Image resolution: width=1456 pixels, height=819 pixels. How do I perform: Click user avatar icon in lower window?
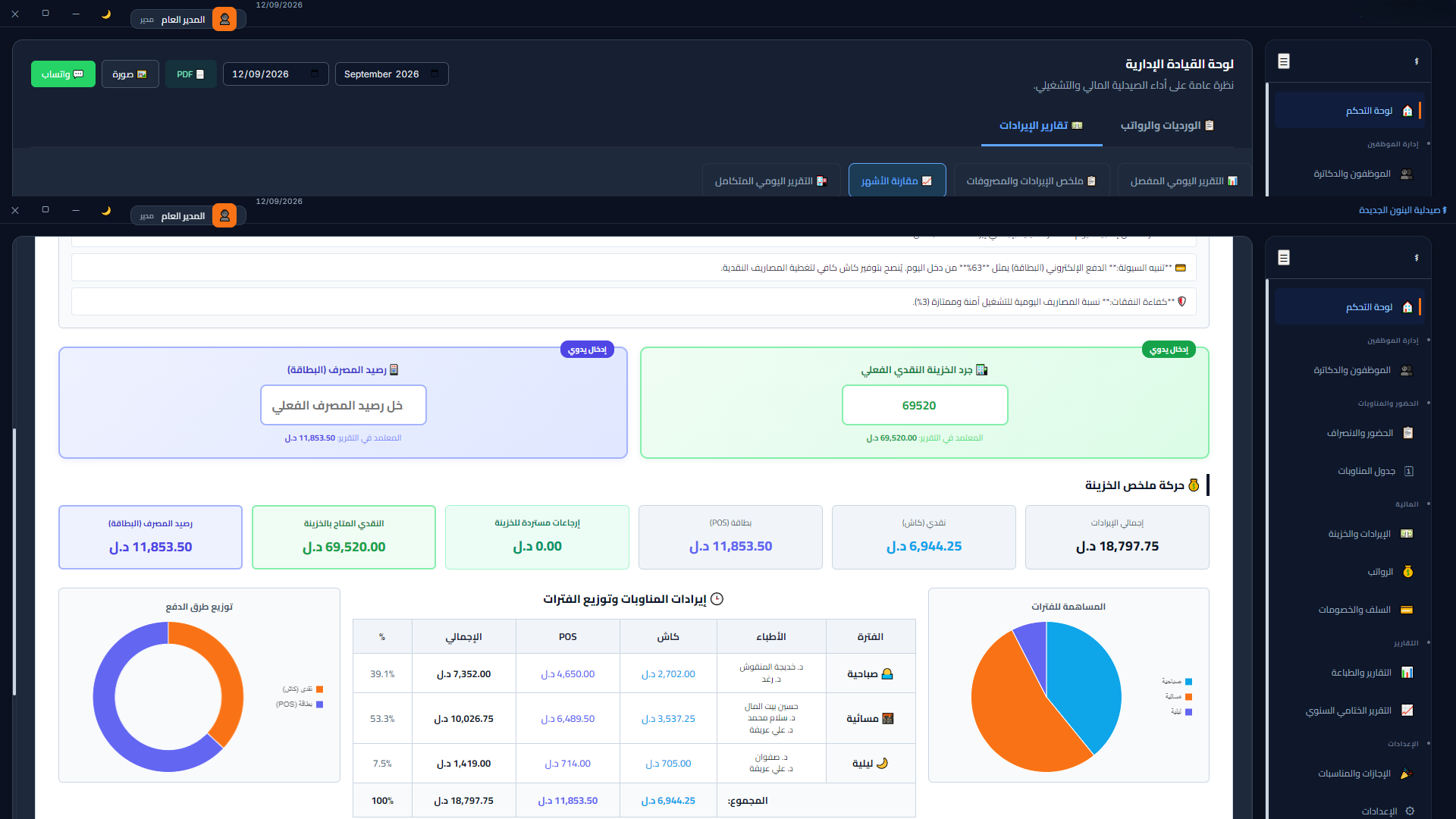coord(224,216)
